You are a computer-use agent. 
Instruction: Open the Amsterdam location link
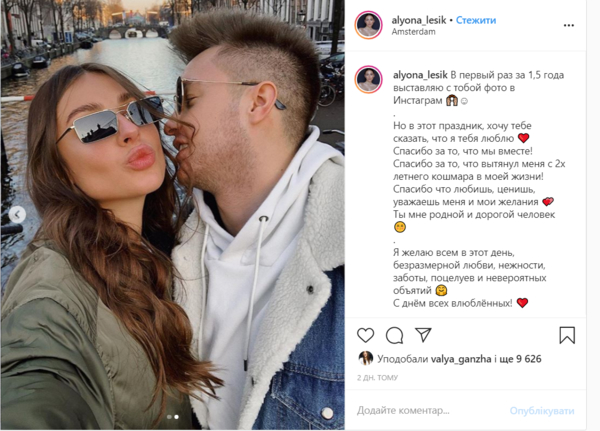[413, 32]
